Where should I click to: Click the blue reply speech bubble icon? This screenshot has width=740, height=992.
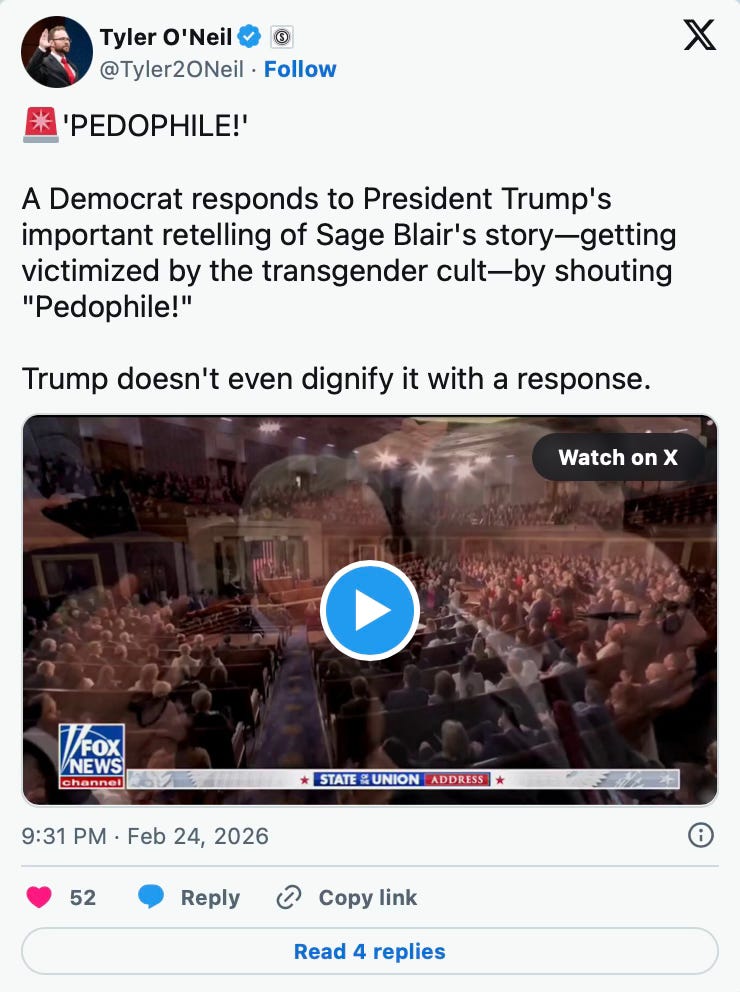151,897
